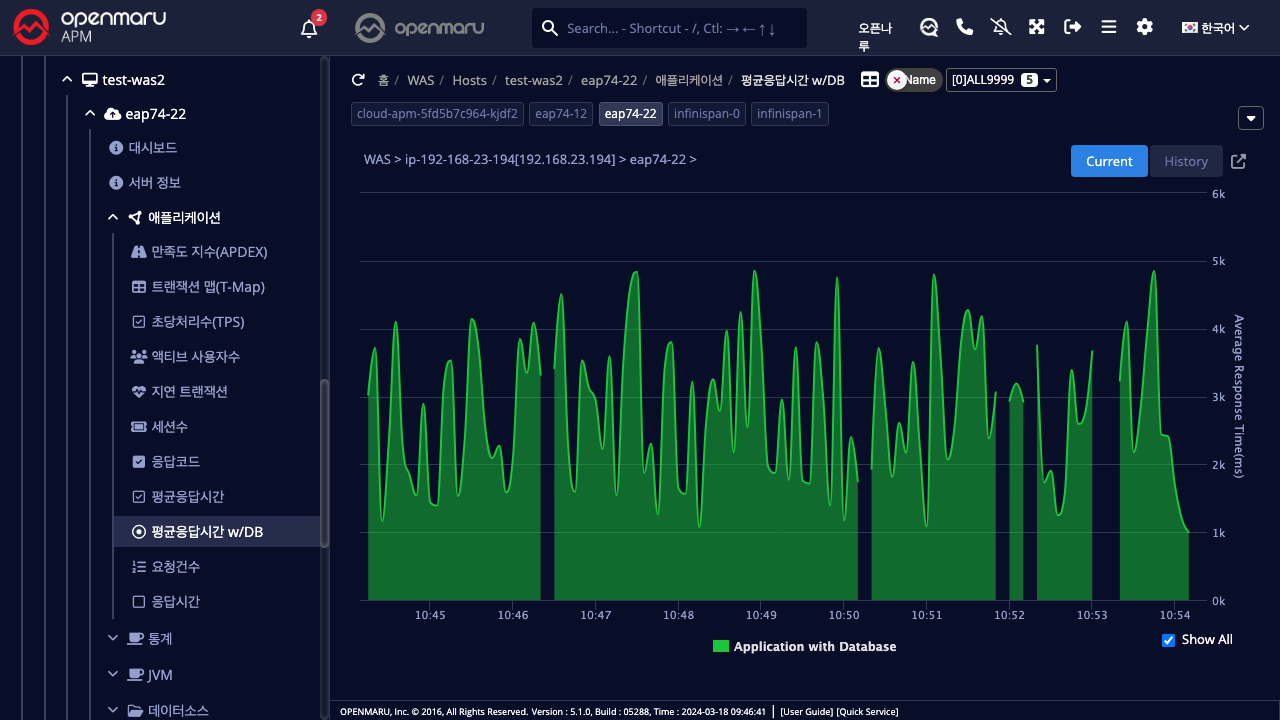Click the grid layout icon near Name toggle

[870, 80]
